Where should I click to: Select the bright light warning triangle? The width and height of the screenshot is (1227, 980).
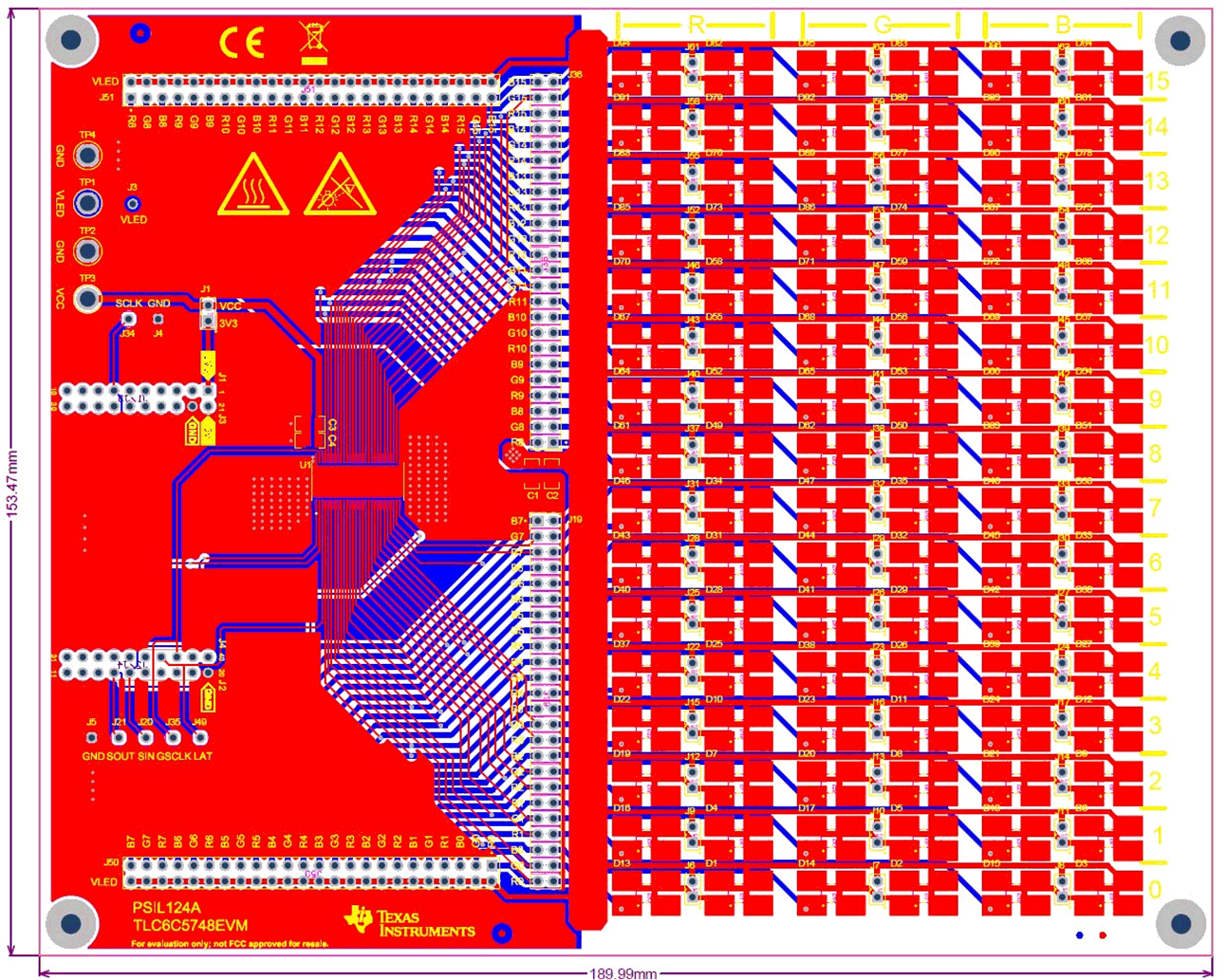point(340,184)
